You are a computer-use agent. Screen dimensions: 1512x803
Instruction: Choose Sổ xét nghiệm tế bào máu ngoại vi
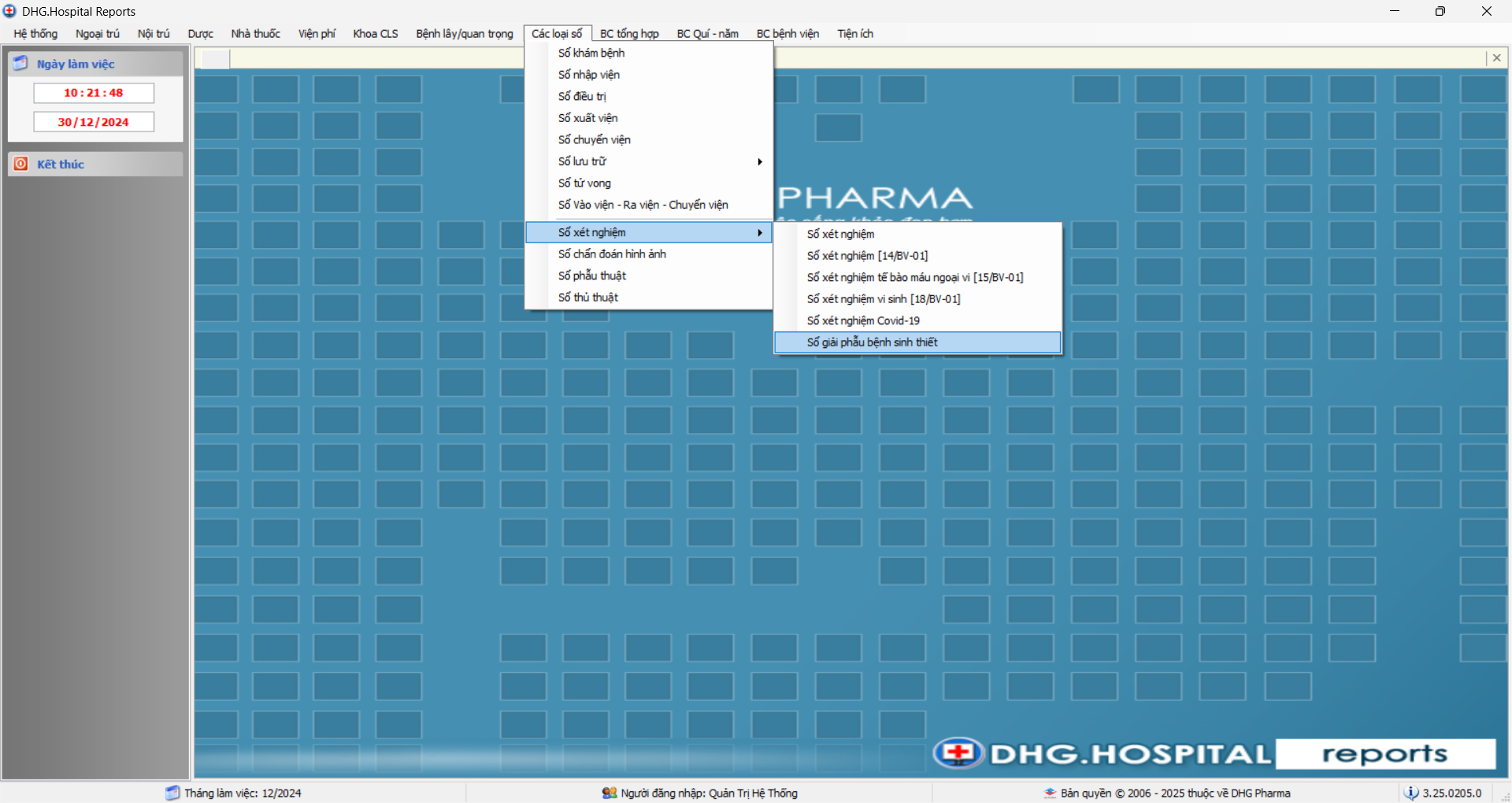[917, 277]
